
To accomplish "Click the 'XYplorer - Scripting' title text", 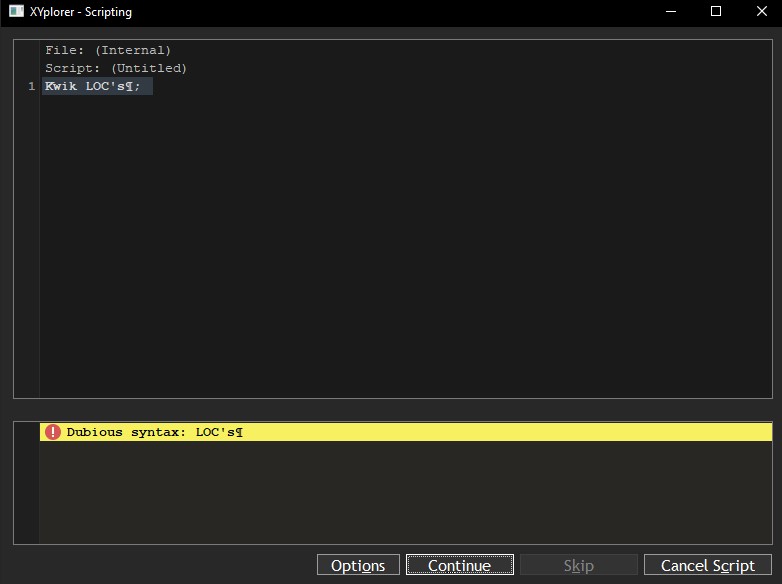I will click(82, 12).
